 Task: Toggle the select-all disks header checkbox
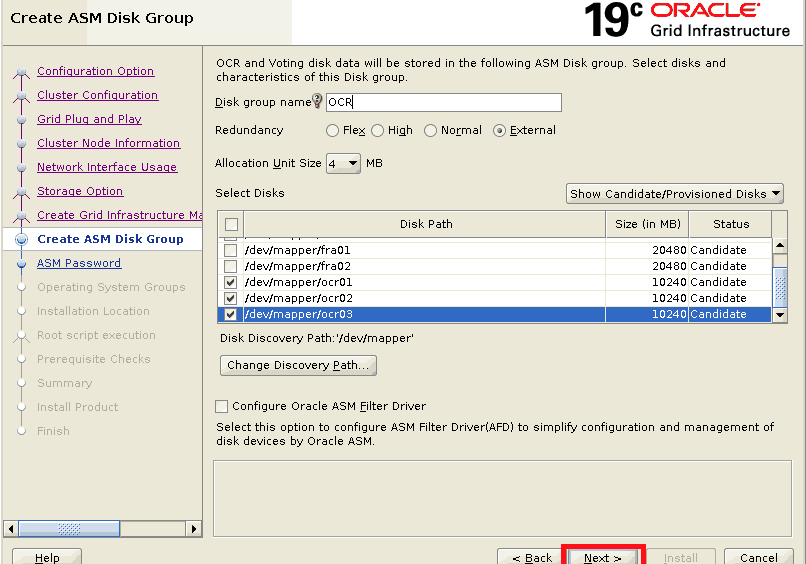[231, 224]
